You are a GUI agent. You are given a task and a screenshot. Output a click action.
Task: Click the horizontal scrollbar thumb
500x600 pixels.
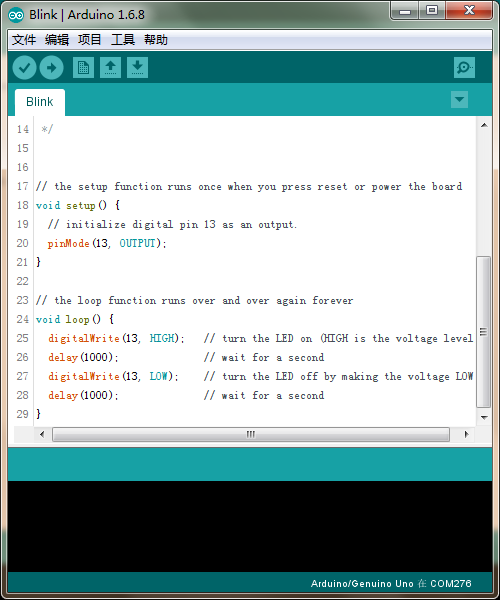(x=251, y=434)
